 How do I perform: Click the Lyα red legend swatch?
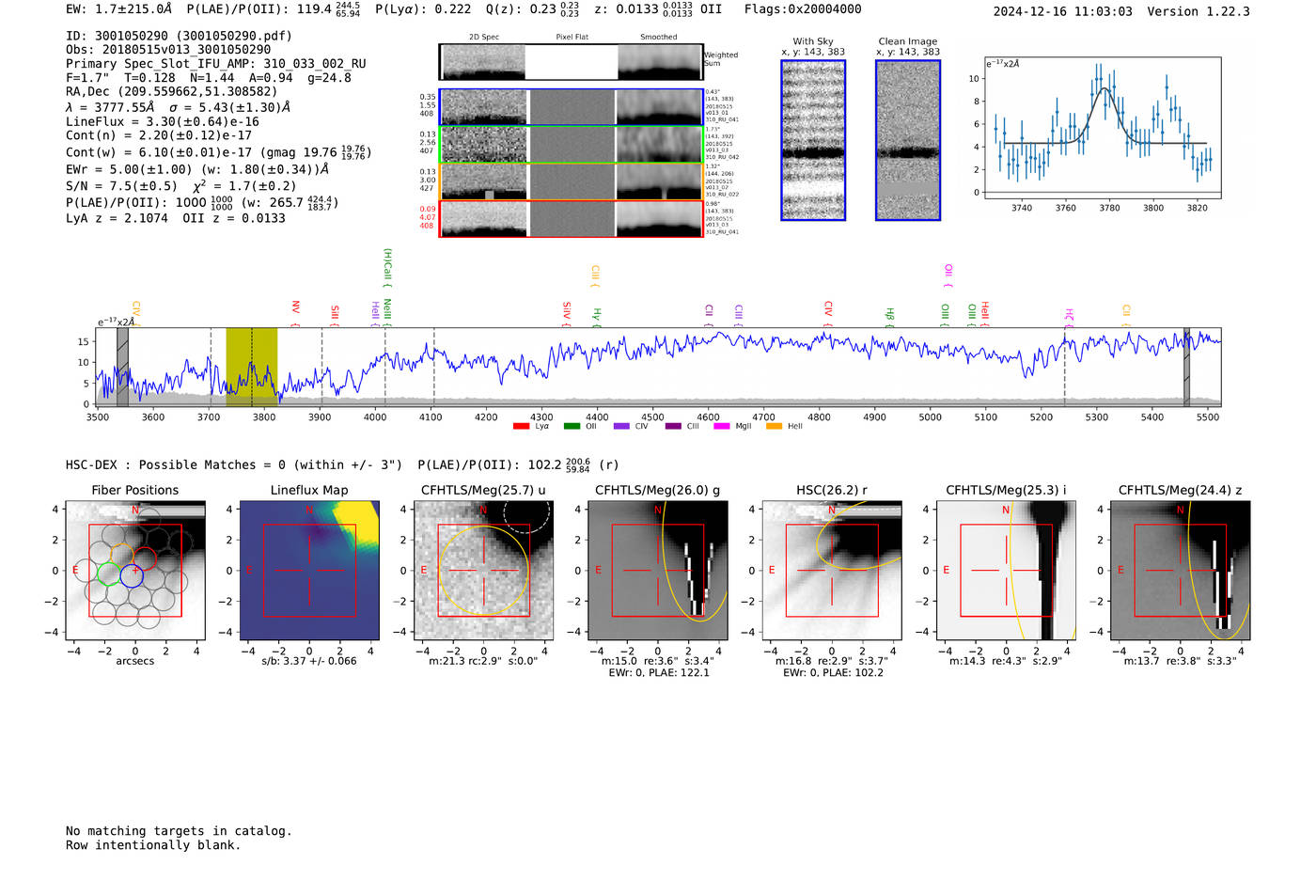pos(521,426)
